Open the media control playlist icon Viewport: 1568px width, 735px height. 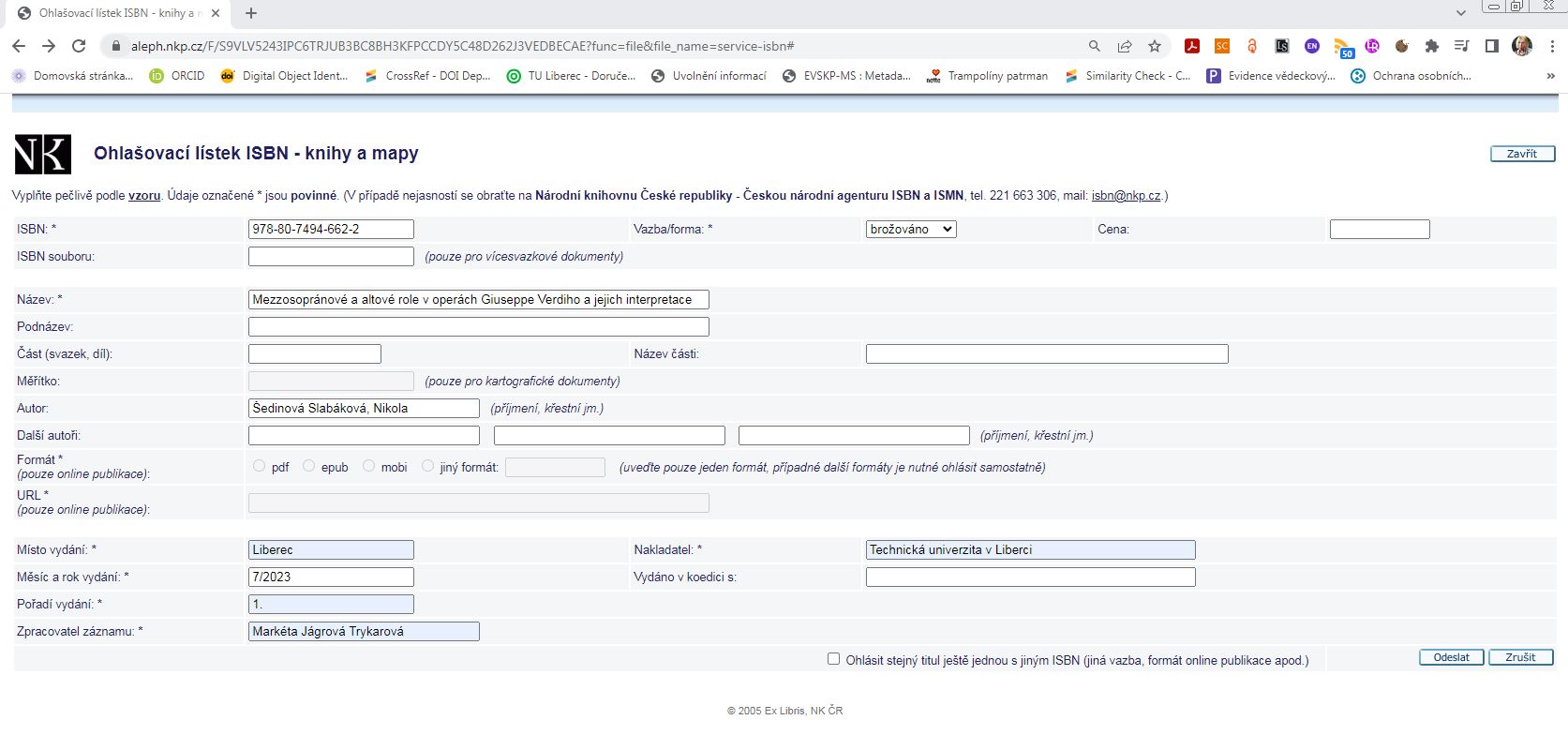click(1461, 46)
